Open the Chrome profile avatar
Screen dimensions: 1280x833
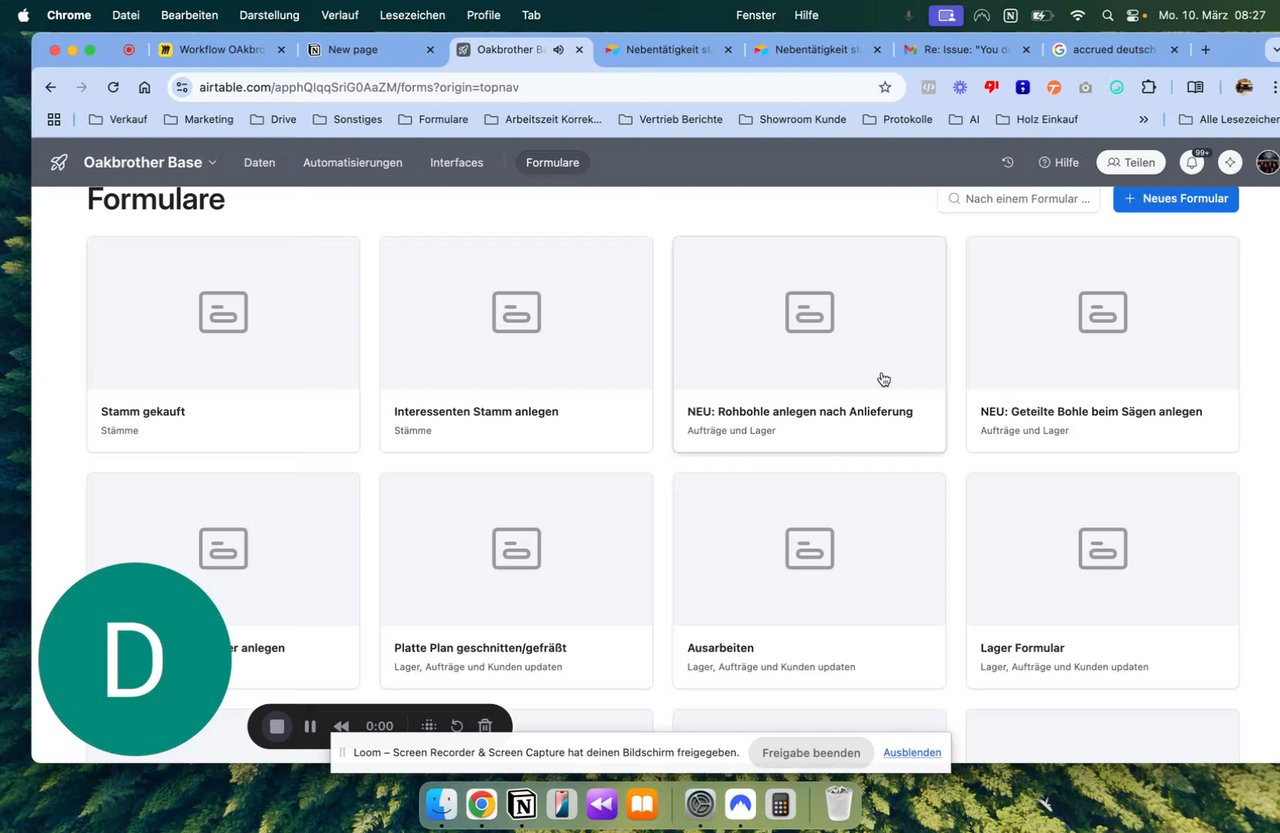tap(1244, 87)
